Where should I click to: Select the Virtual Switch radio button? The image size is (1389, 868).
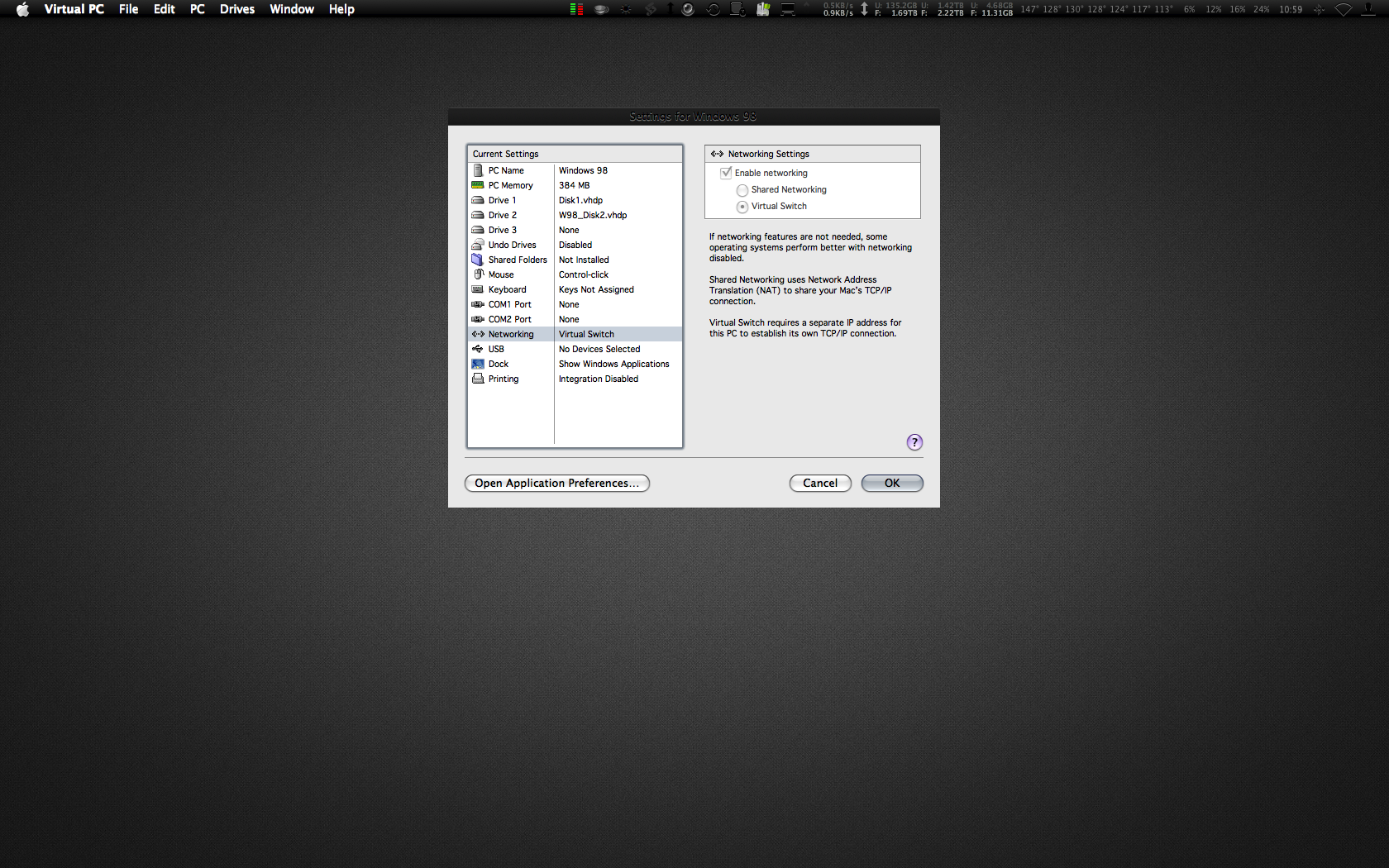click(x=742, y=207)
